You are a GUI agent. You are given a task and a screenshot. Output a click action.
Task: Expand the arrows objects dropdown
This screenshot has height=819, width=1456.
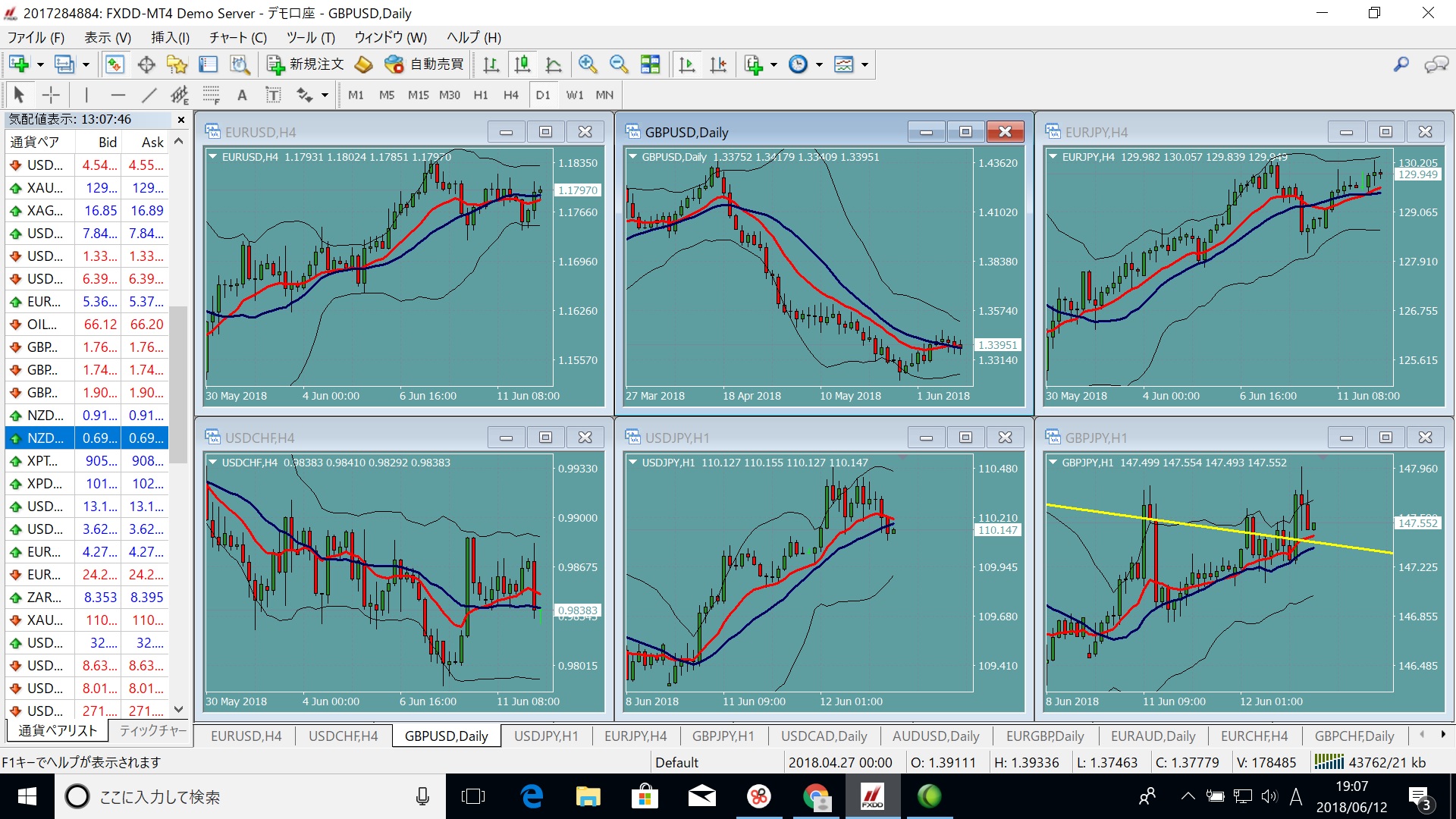pyautogui.click(x=325, y=96)
